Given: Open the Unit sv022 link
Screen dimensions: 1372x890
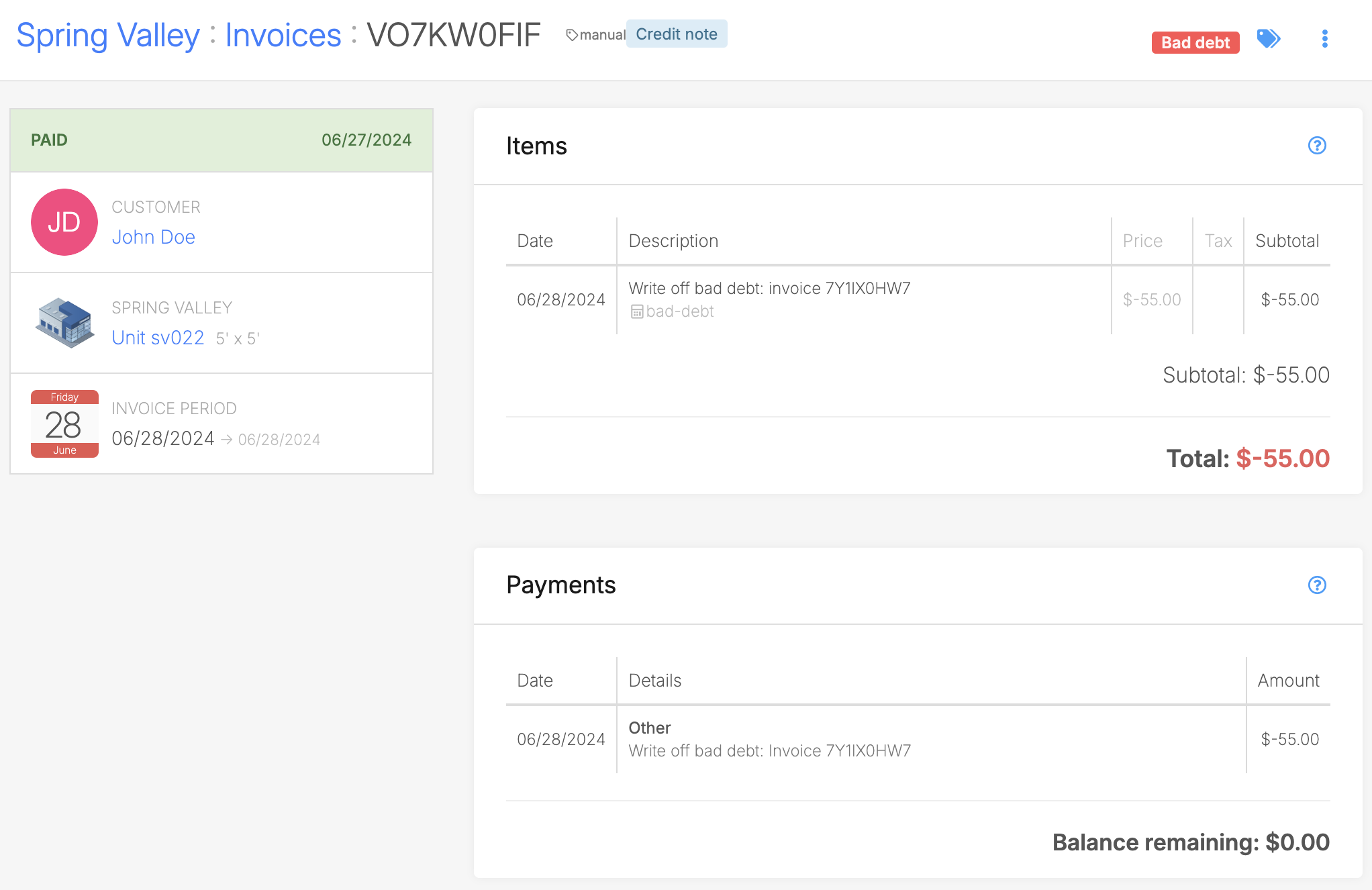Looking at the screenshot, I should (x=158, y=338).
